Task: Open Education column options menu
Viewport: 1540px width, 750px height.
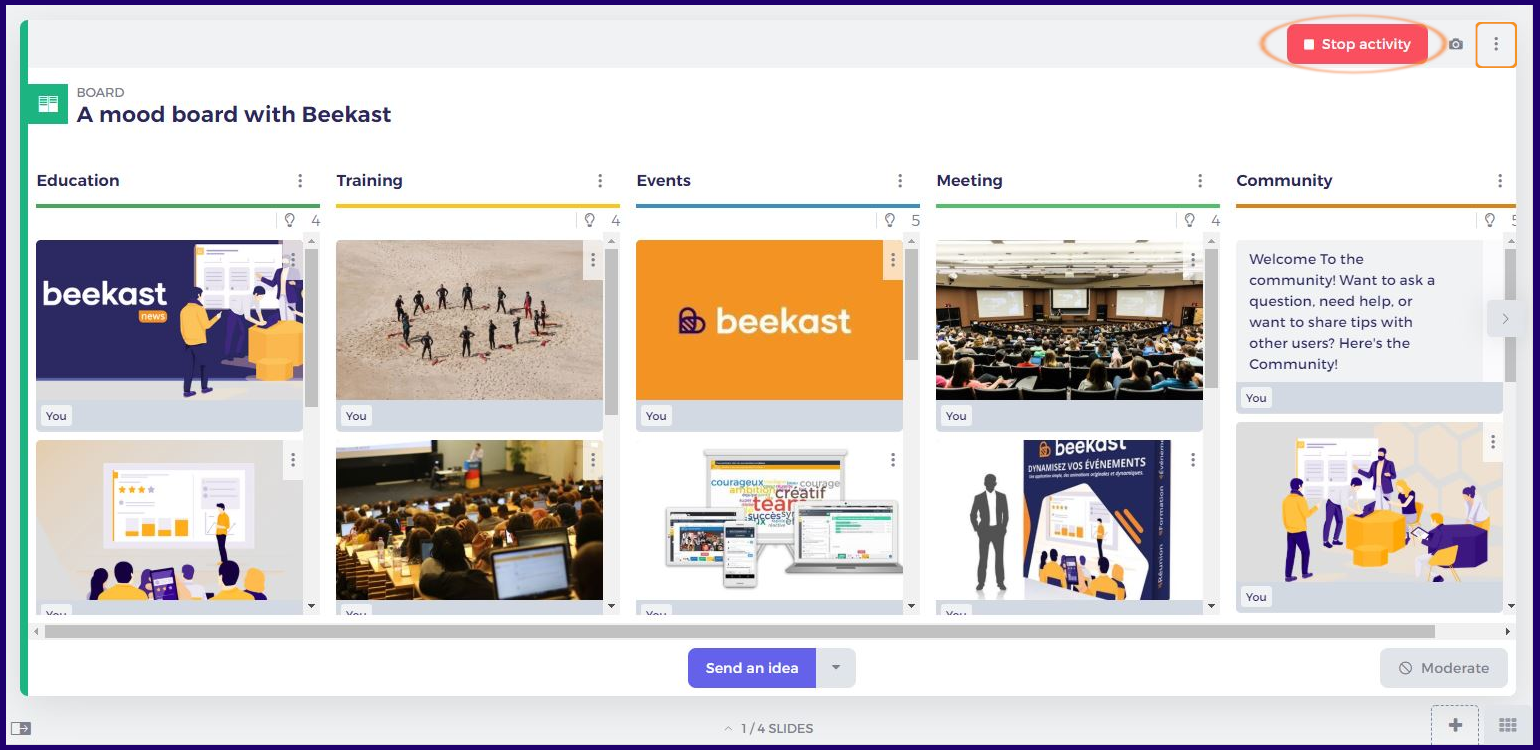Action: coord(300,181)
